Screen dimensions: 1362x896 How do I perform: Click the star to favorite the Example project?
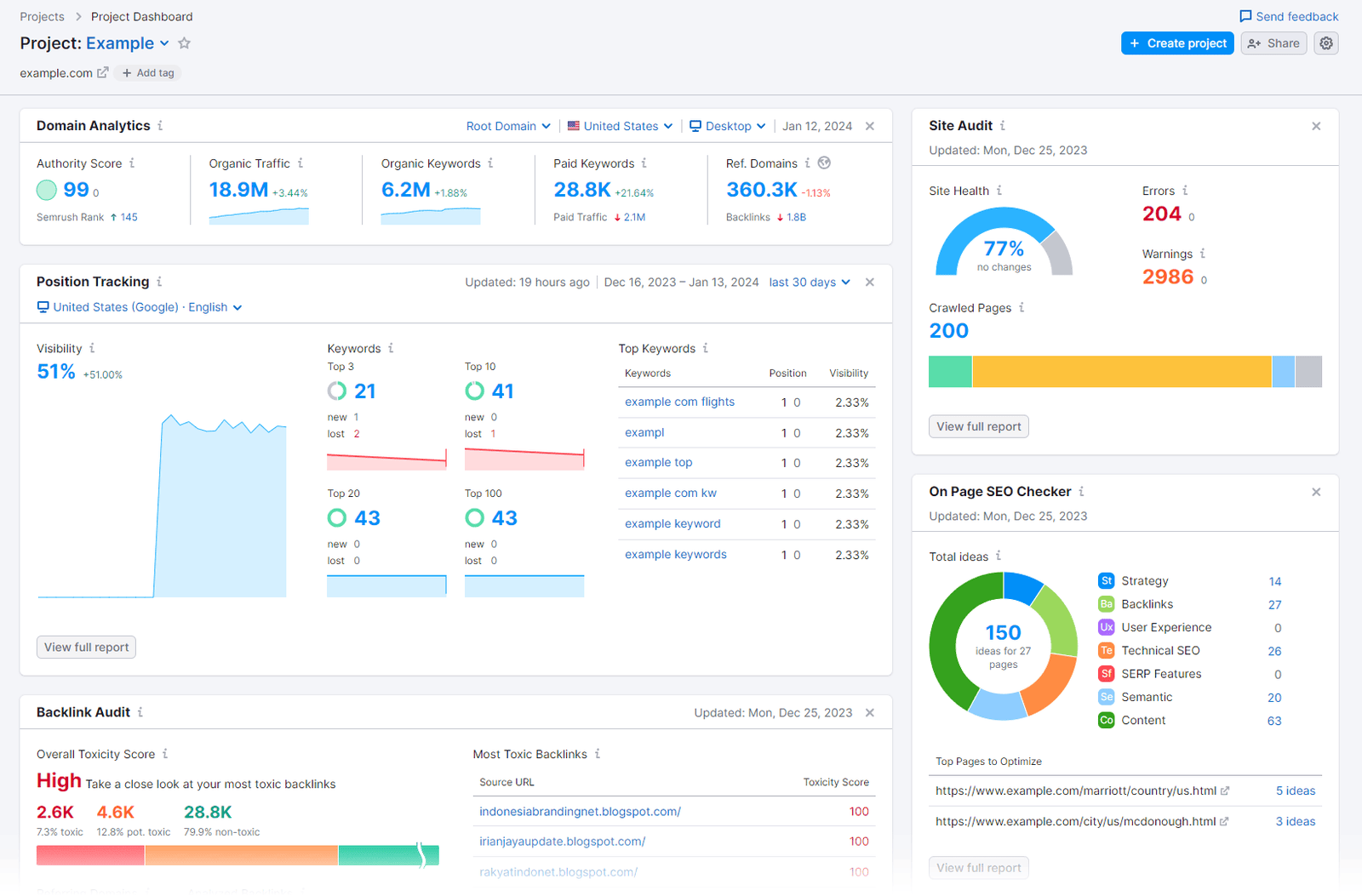(184, 43)
